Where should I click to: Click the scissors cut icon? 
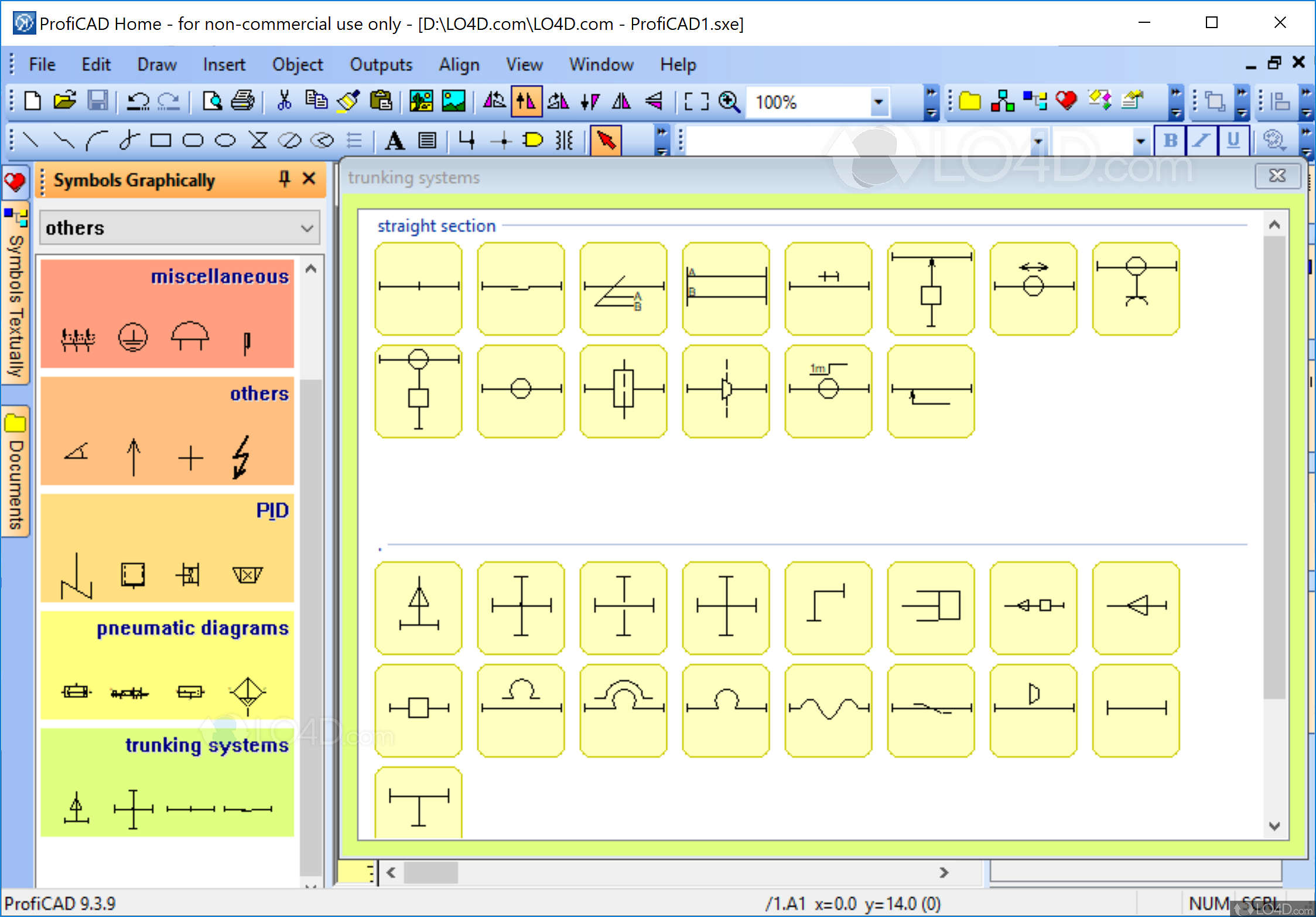point(284,101)
